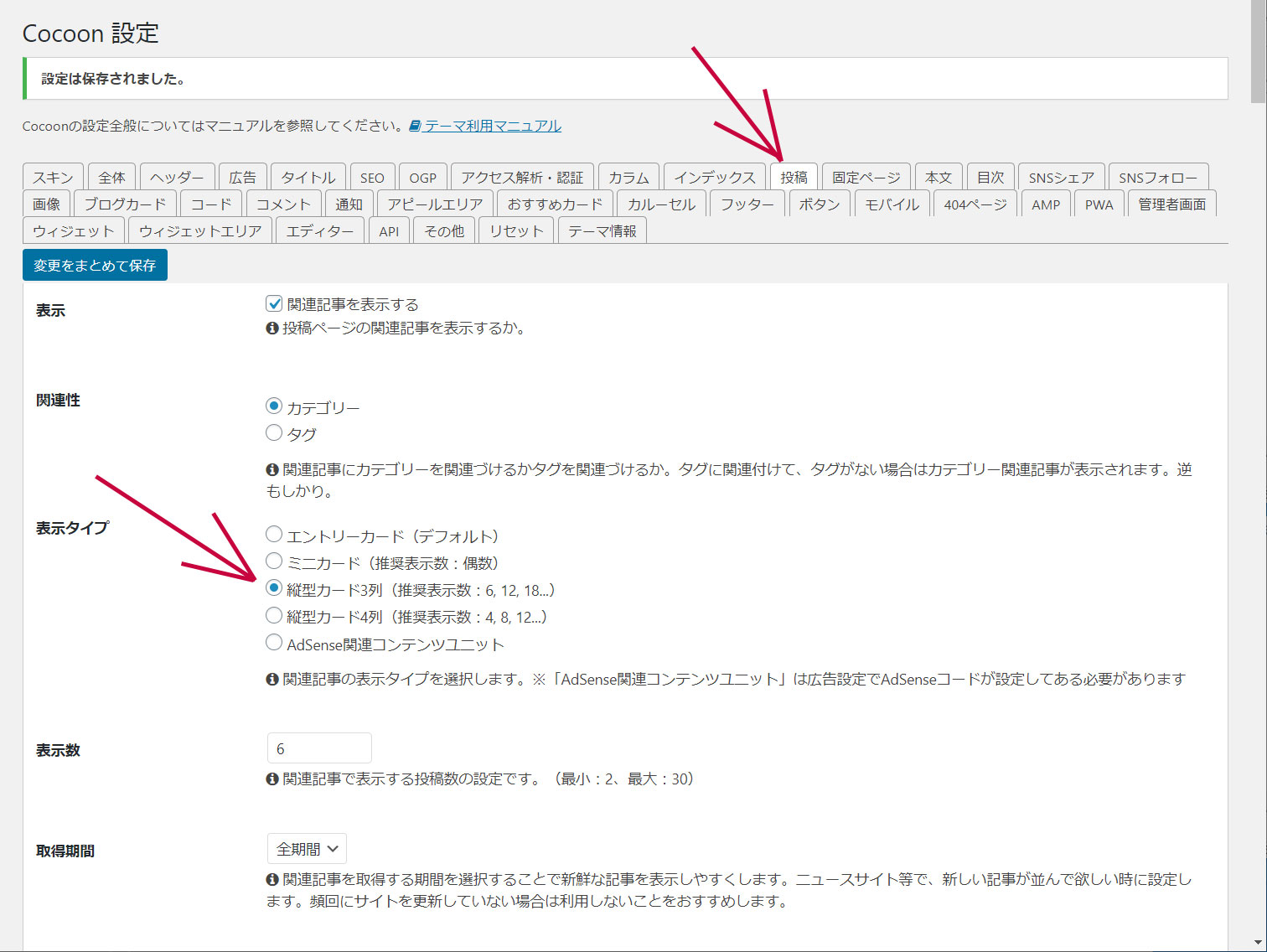This screenshot has height=952, width=1267.
Task: Select the タグ radio button
Action: pos(274,433)
